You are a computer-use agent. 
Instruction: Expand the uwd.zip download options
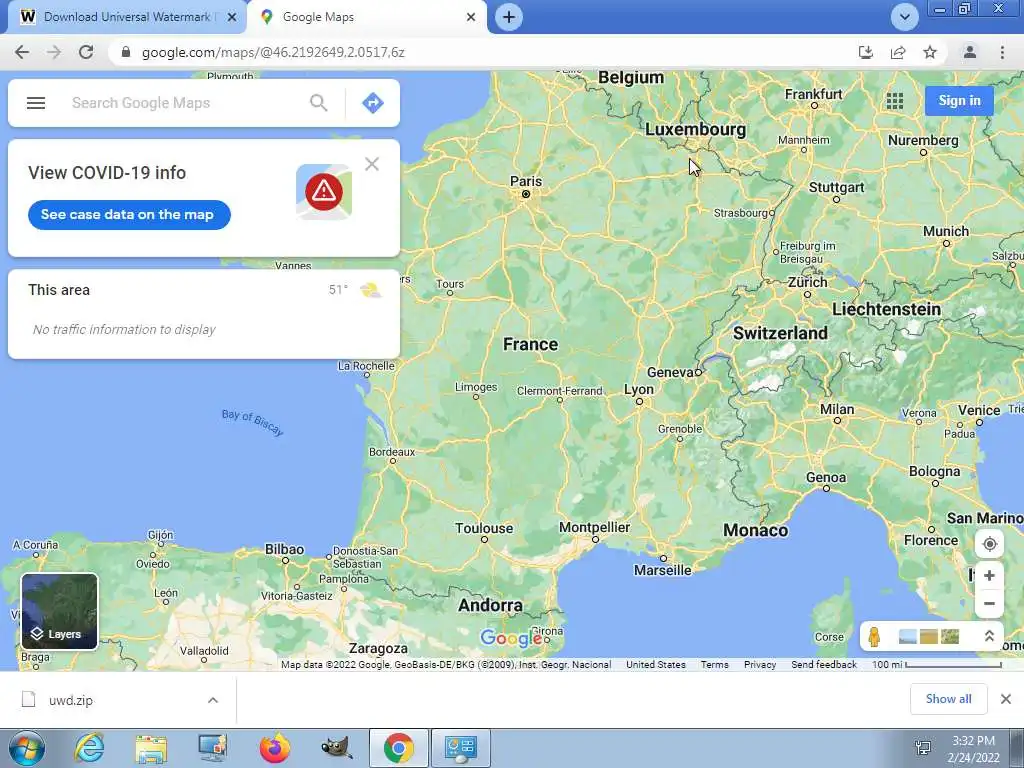[213, 700]
